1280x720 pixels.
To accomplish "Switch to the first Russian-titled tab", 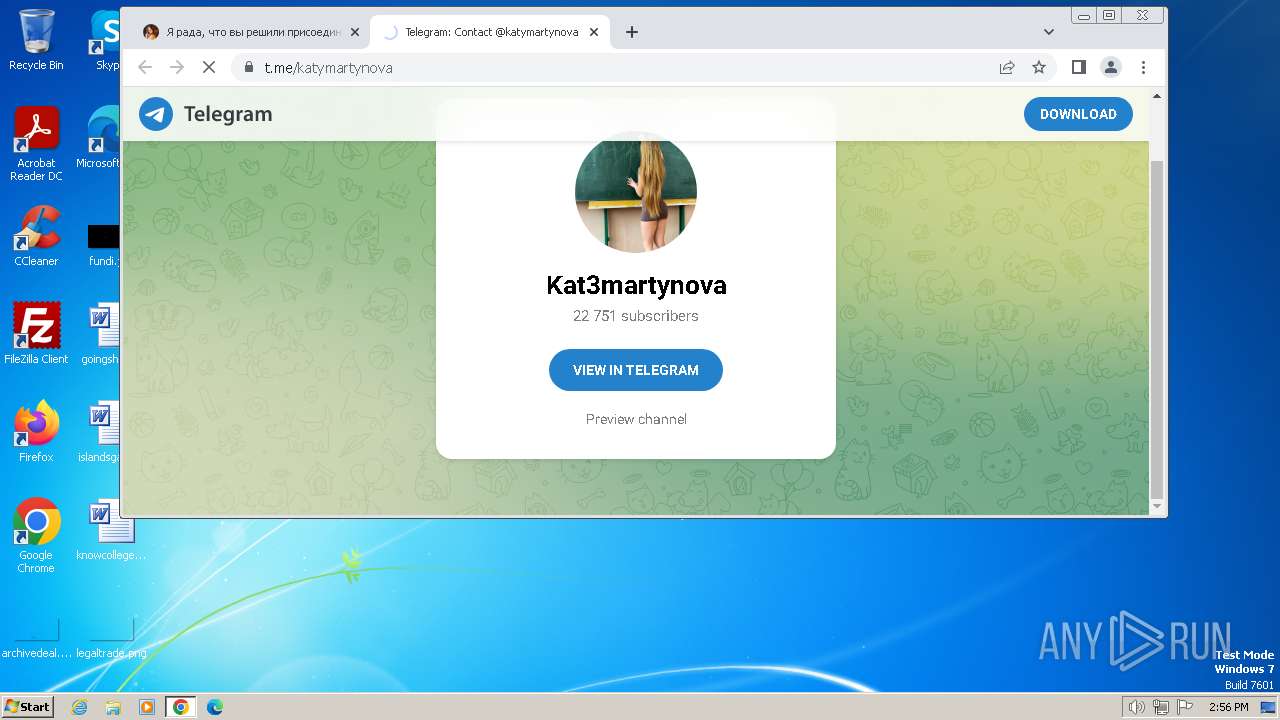I will [250, 32].
